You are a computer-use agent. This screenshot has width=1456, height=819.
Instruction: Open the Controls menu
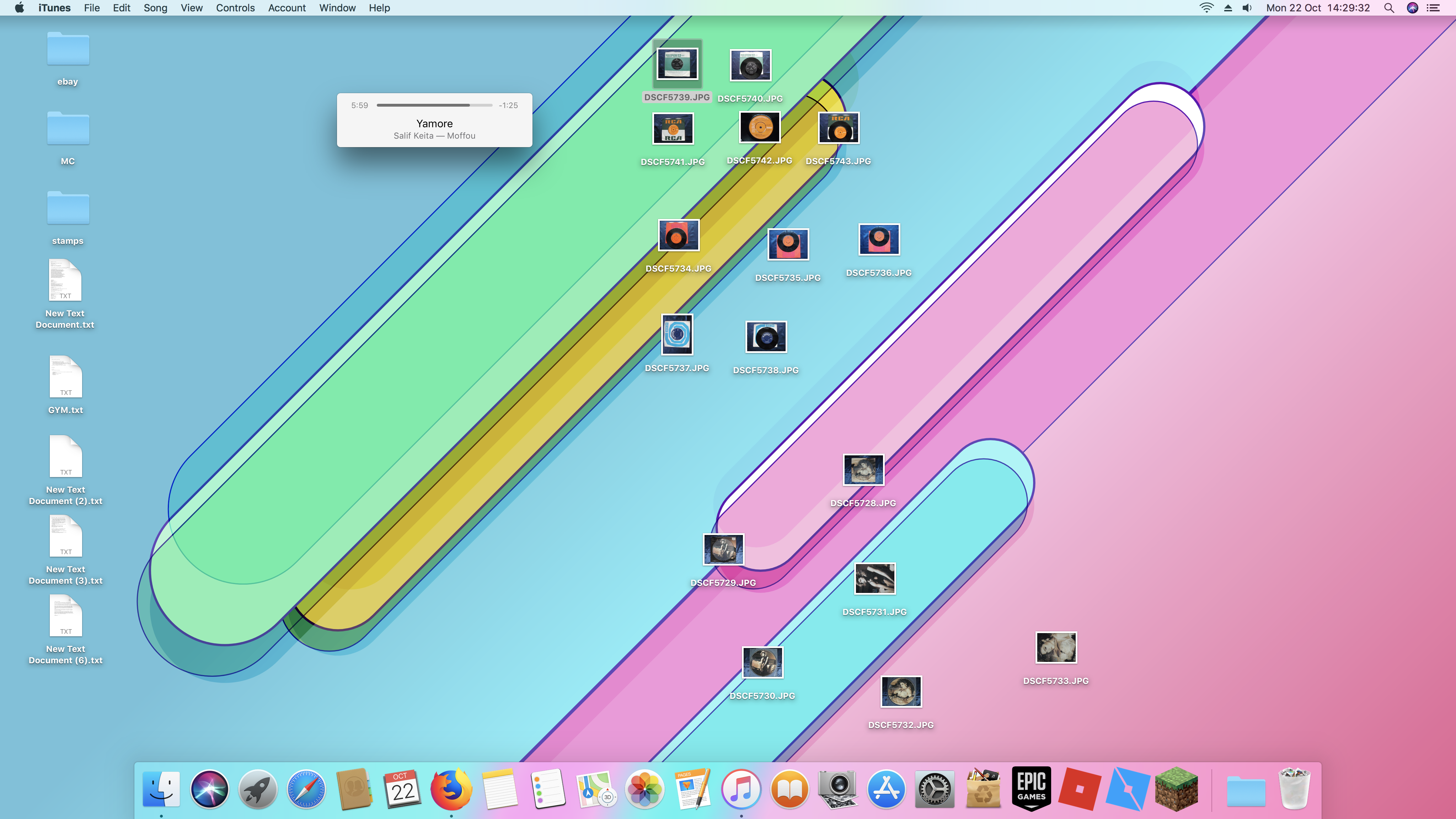coord(235,8)
